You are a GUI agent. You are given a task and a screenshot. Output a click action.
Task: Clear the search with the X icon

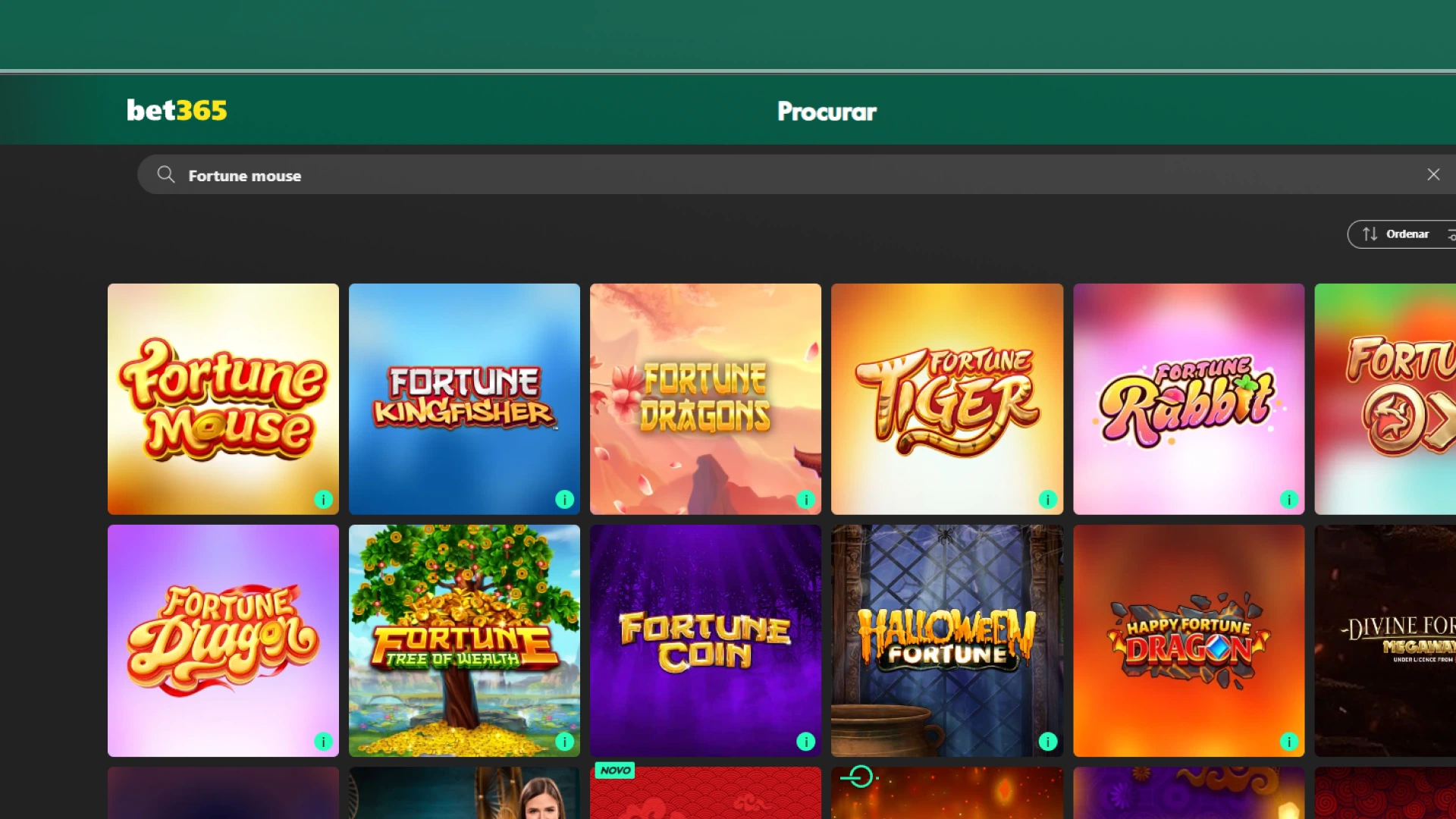click(1433, 174)
